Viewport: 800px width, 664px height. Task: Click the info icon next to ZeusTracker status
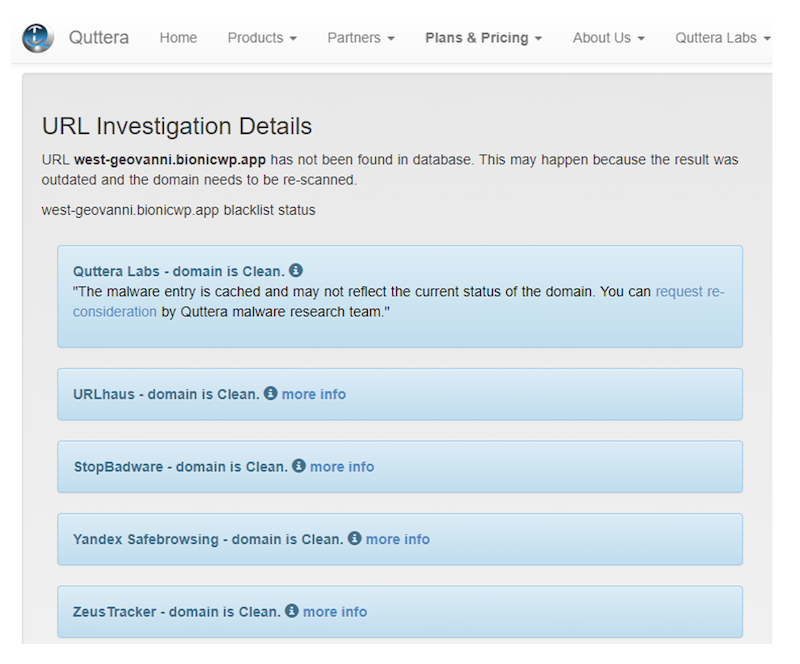click(x=291, y=611)
